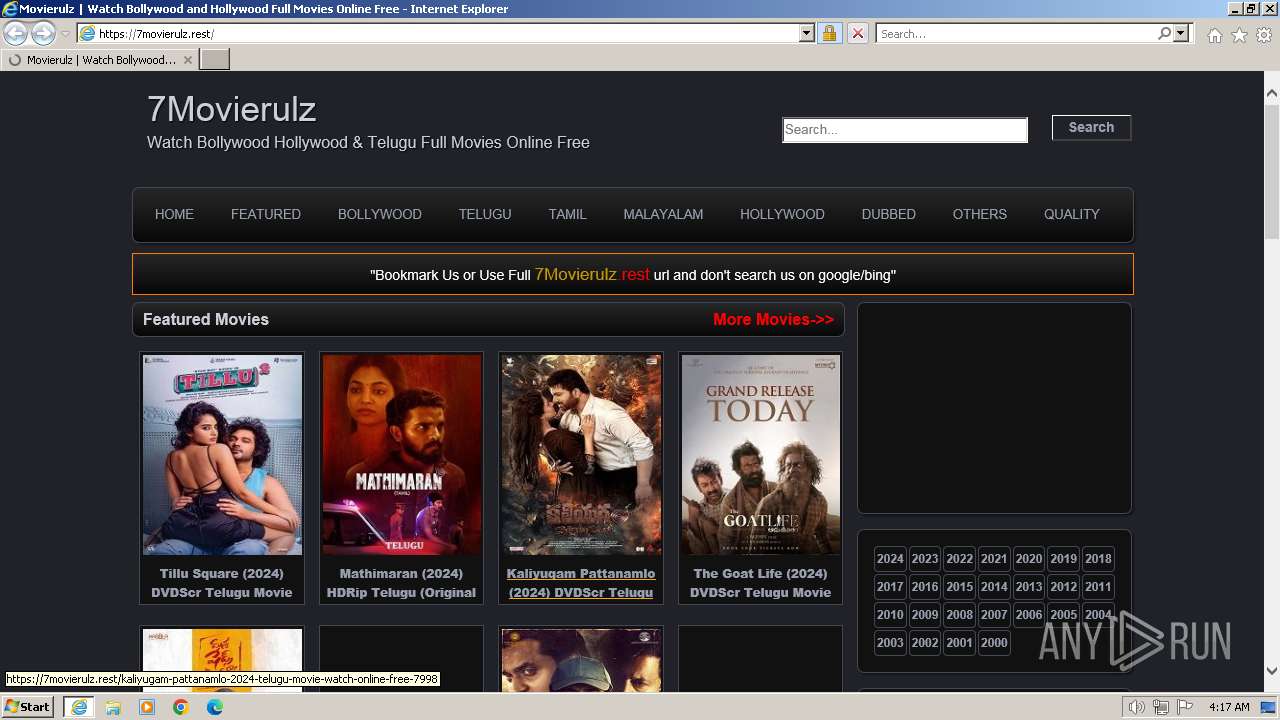Open a new blank tab
This screenshot has width=1280, height=720.
coord(215,60)
